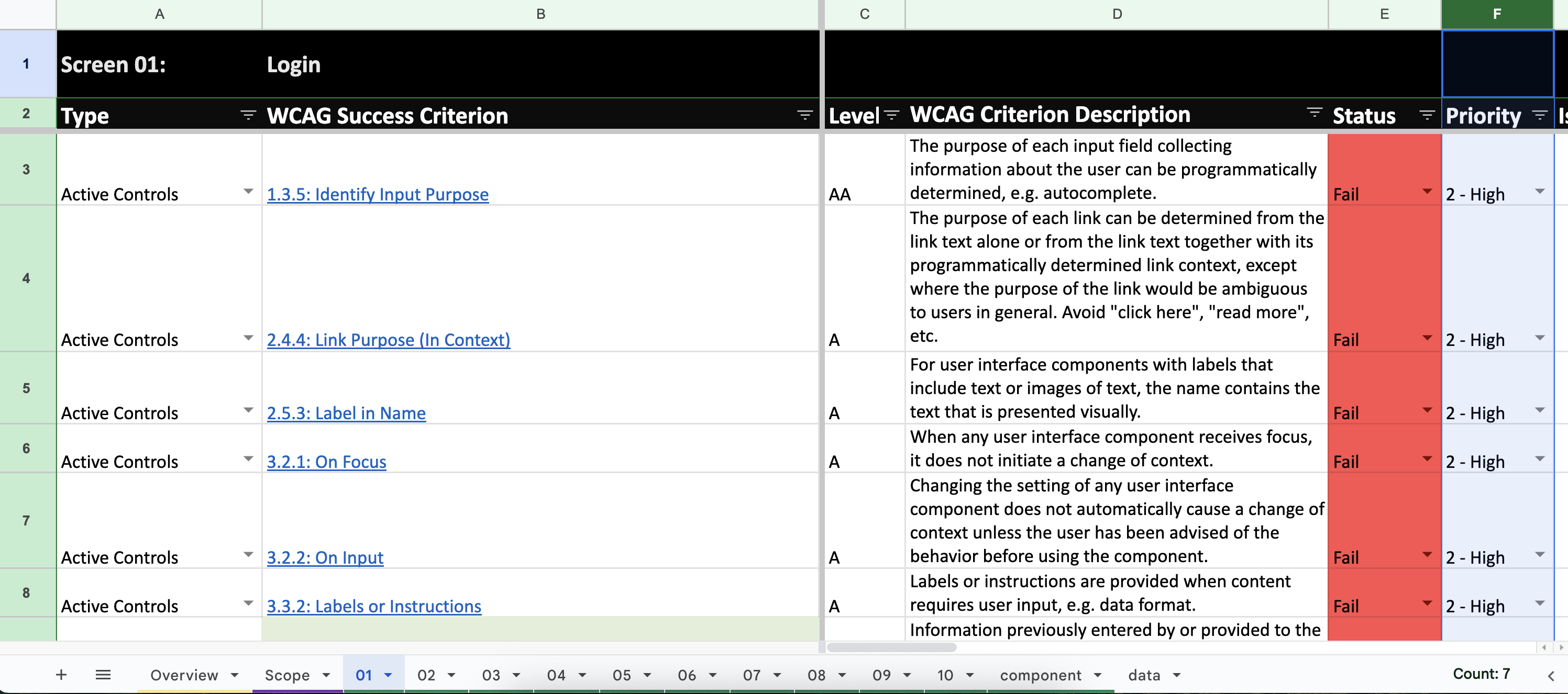
Task: Expand Type dropdown for 2.4.4 row
Action: 248,338
